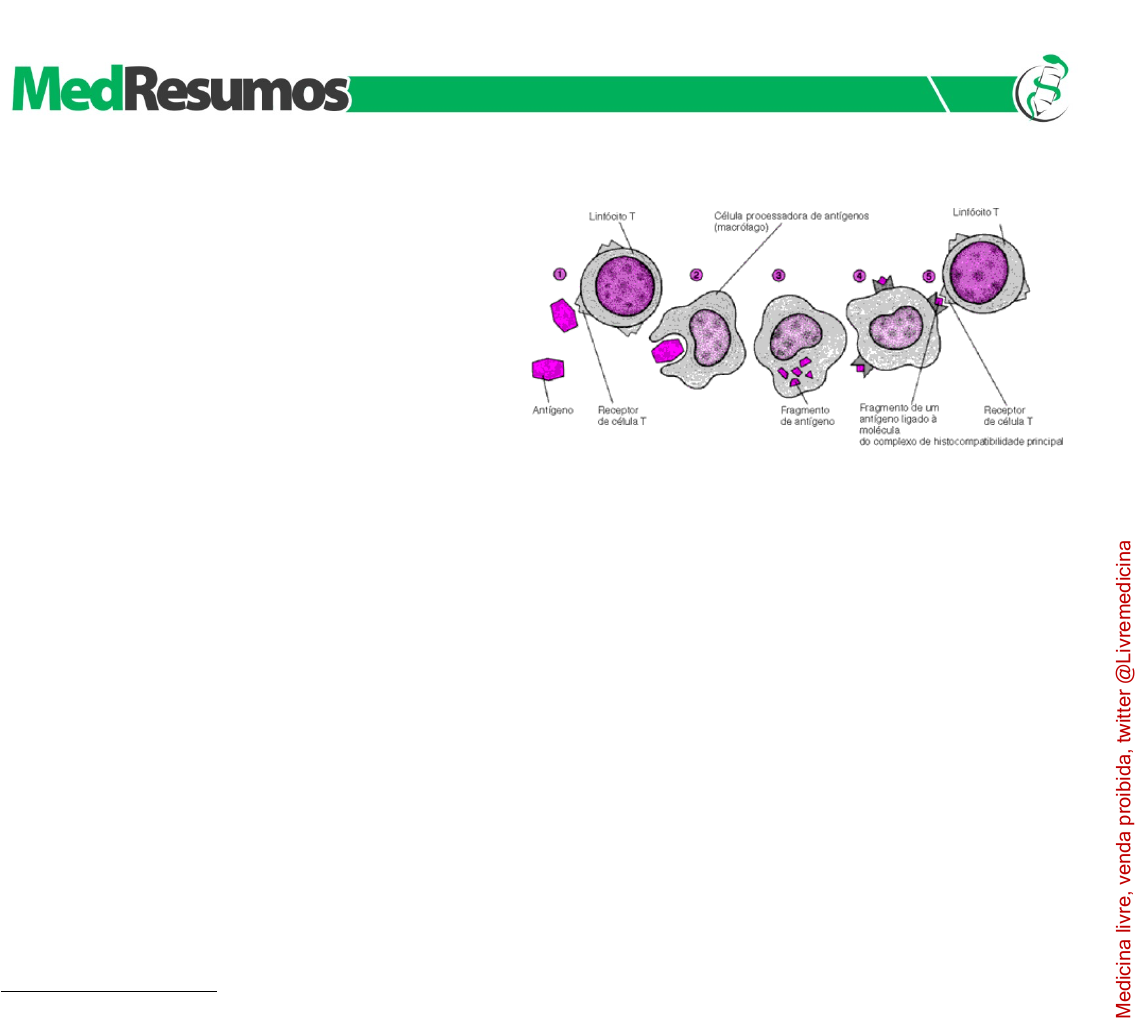Viewport: 1135px width, 1018px height.
Task: Select step number 5 marker in diagram
Action: pyautogui.click(x=929, y=275)
